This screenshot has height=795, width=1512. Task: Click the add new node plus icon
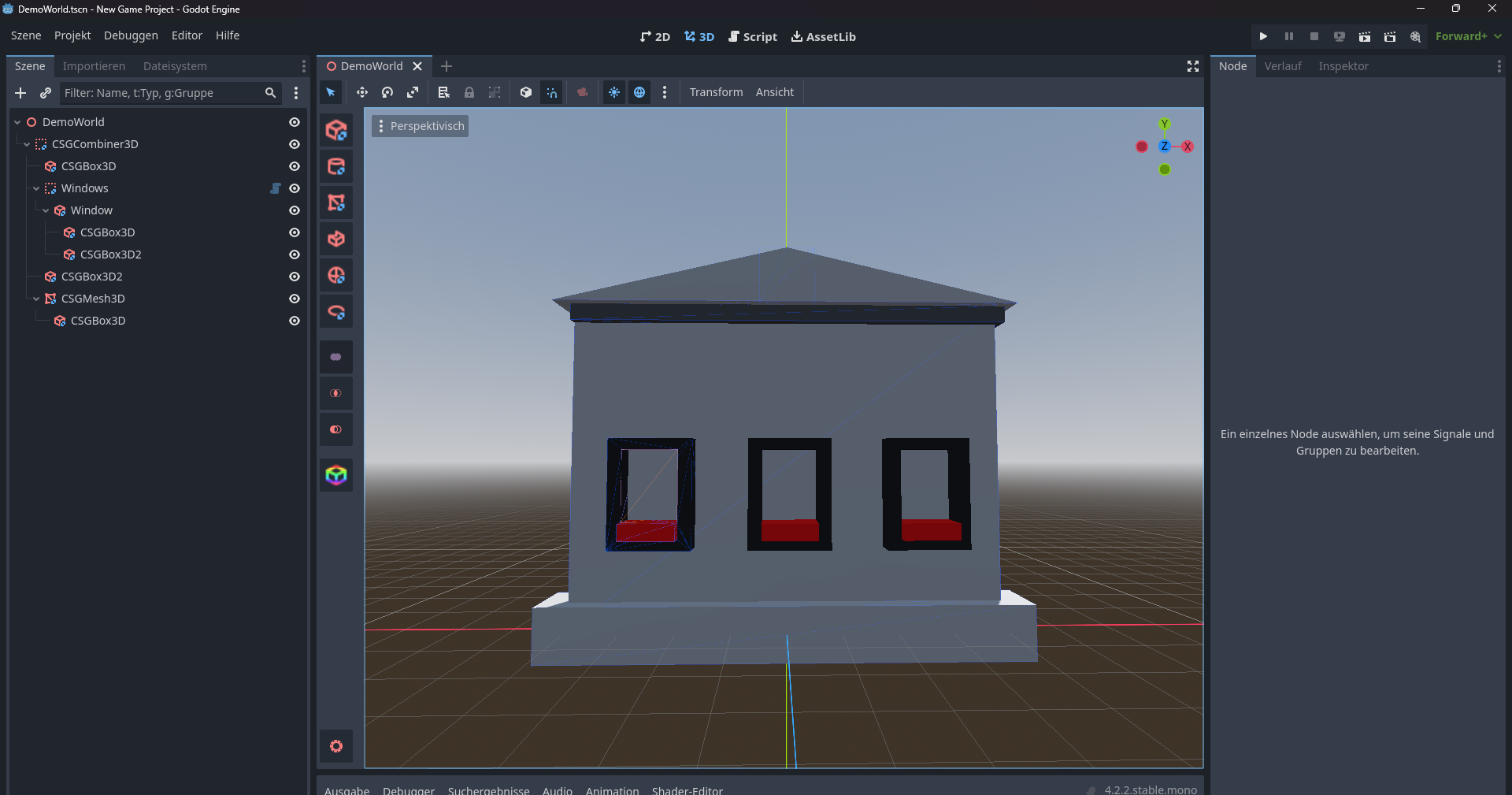pos(20,93)
